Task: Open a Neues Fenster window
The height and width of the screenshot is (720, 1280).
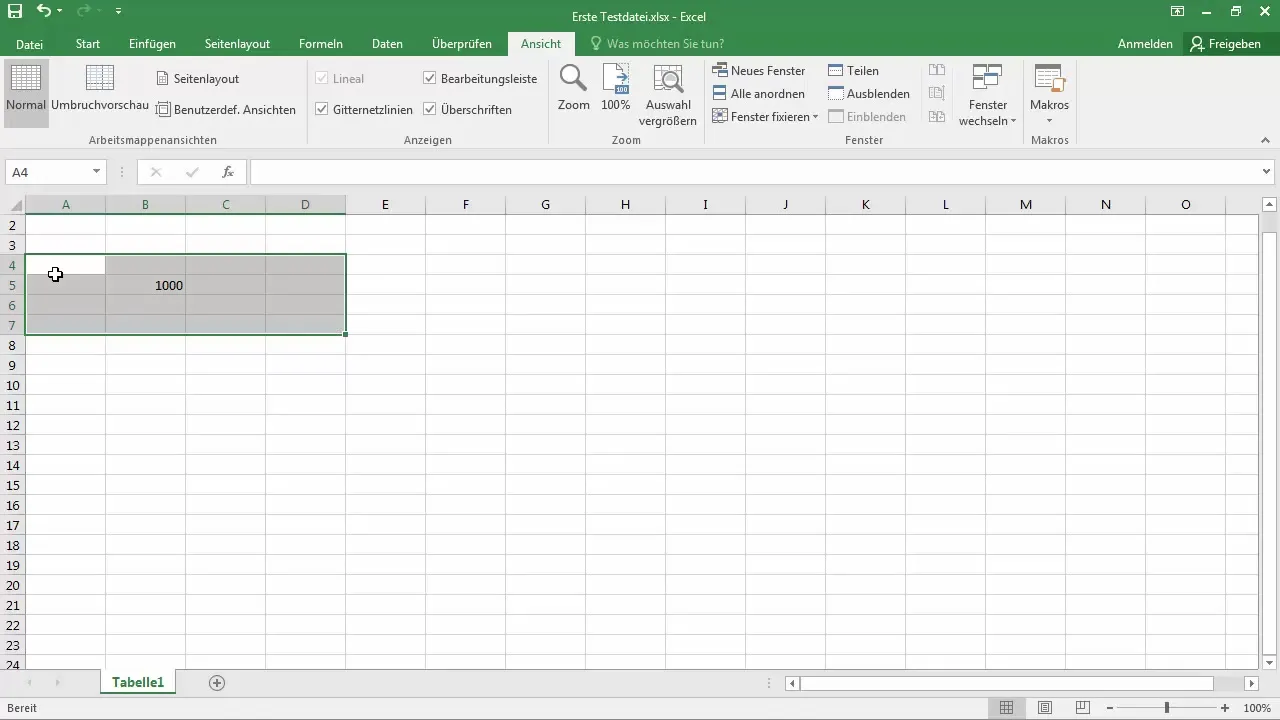Action: pyautogui.click(x=759, y=71)
